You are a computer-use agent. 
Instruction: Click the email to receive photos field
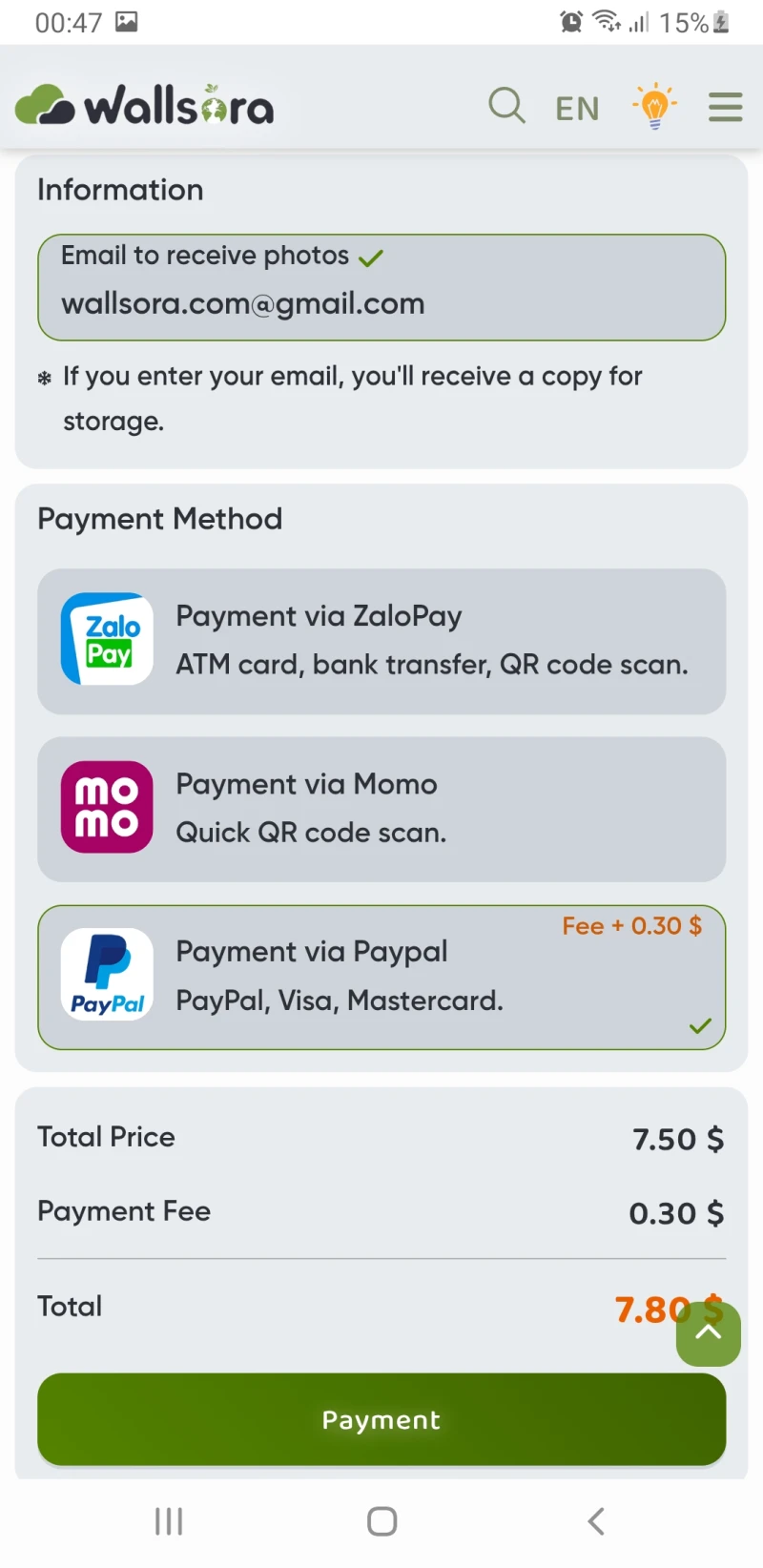coord(381,287)
